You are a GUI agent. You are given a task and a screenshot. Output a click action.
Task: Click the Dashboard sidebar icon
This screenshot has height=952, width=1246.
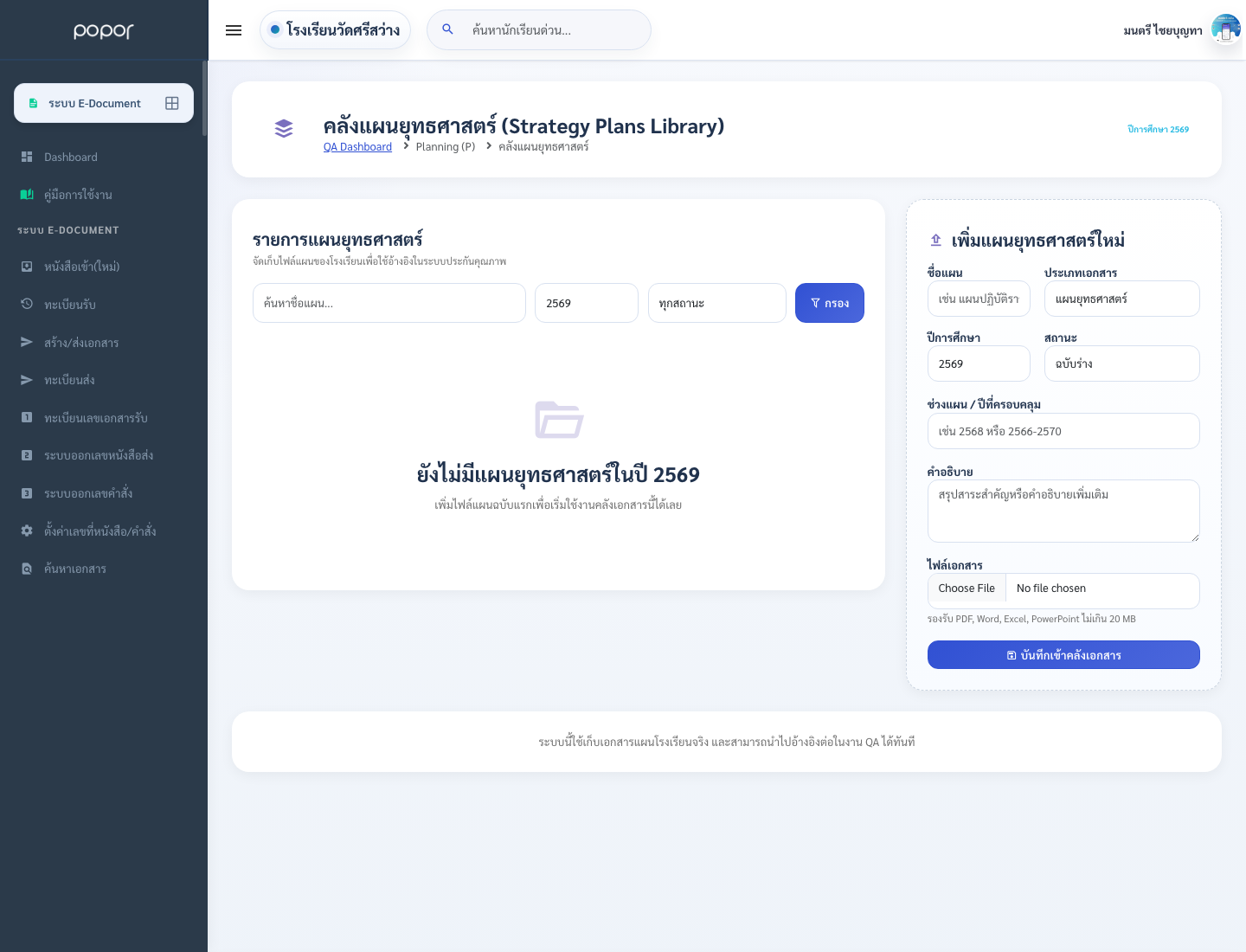tap(27, 157)
